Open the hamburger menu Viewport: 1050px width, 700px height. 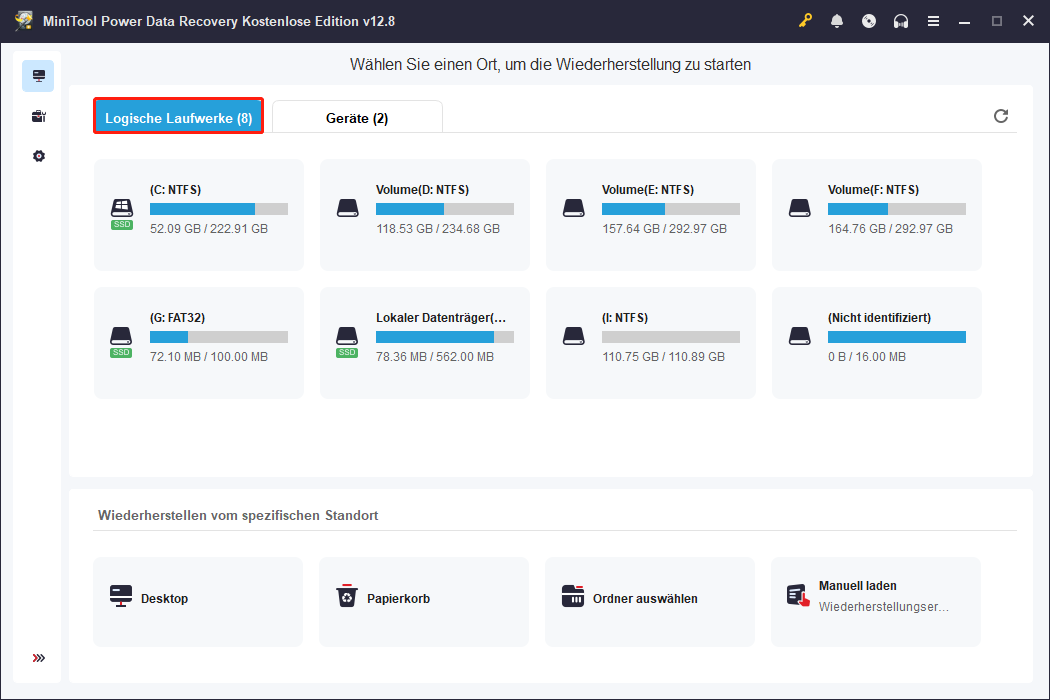coord(933,20)
